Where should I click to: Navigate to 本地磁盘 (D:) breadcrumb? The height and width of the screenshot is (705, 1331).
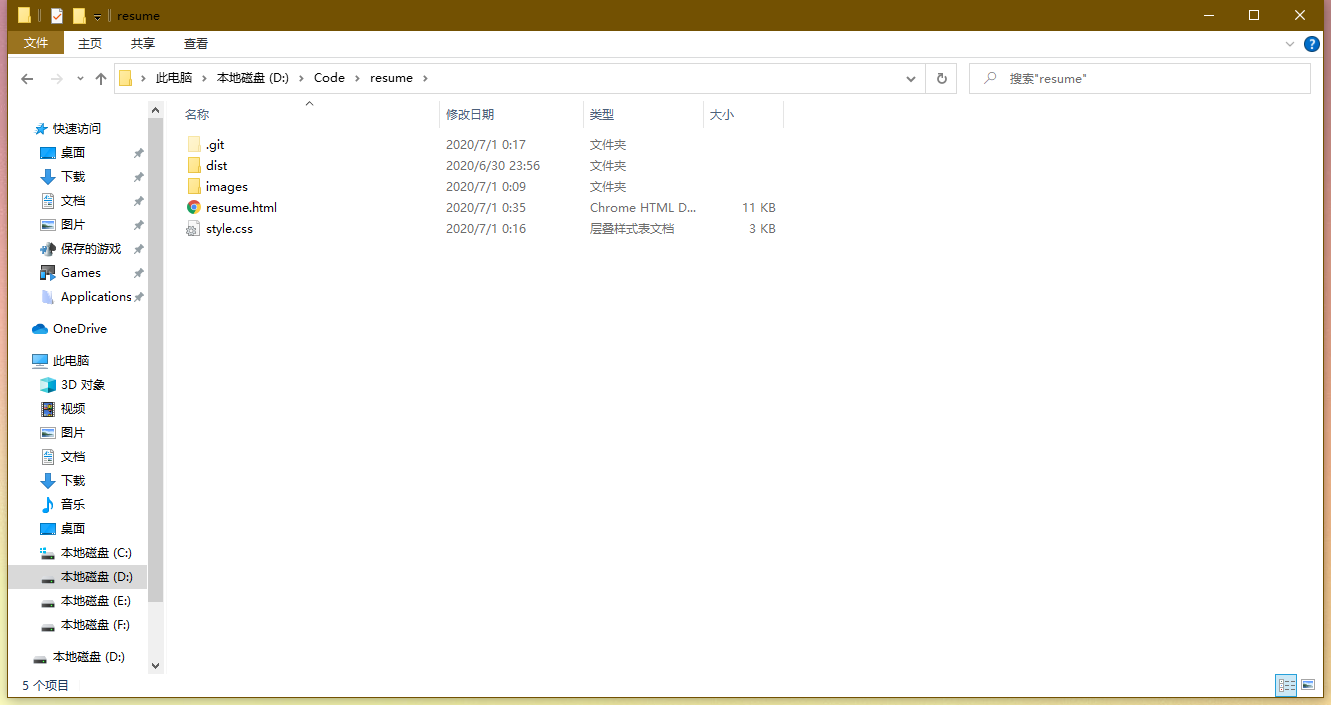pos(253,78)
